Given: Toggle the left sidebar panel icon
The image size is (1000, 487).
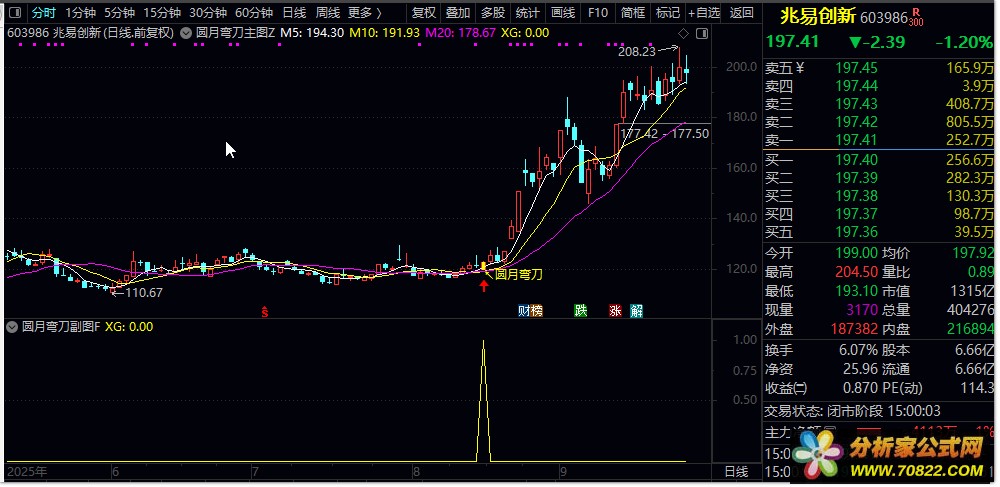Looking at the screenshot, I should [x=15, y=12].
